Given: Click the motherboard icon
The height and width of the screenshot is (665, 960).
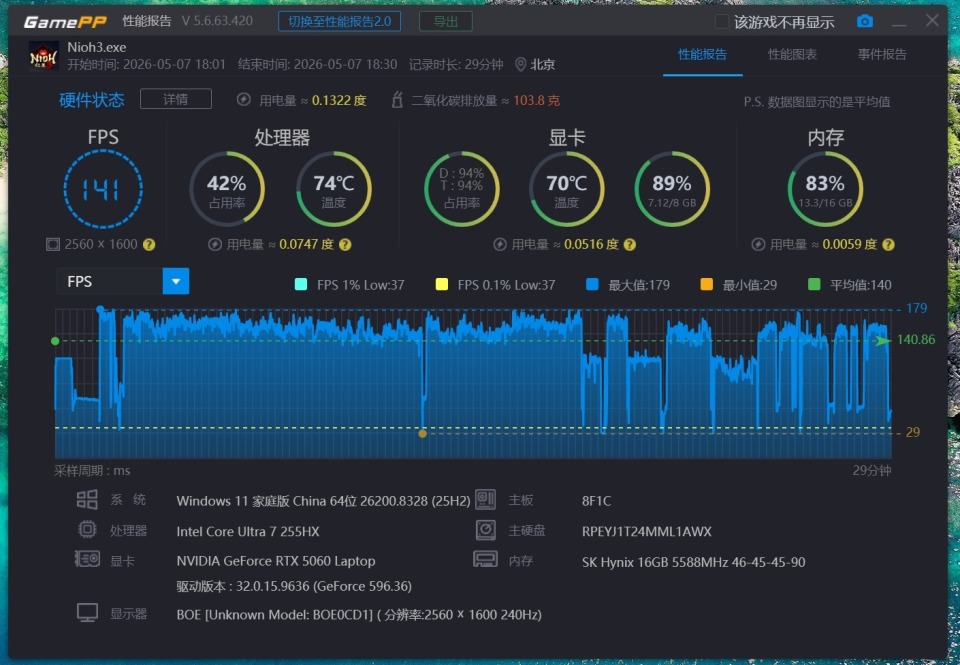Looking at the screenshot, I should point(486,500).
